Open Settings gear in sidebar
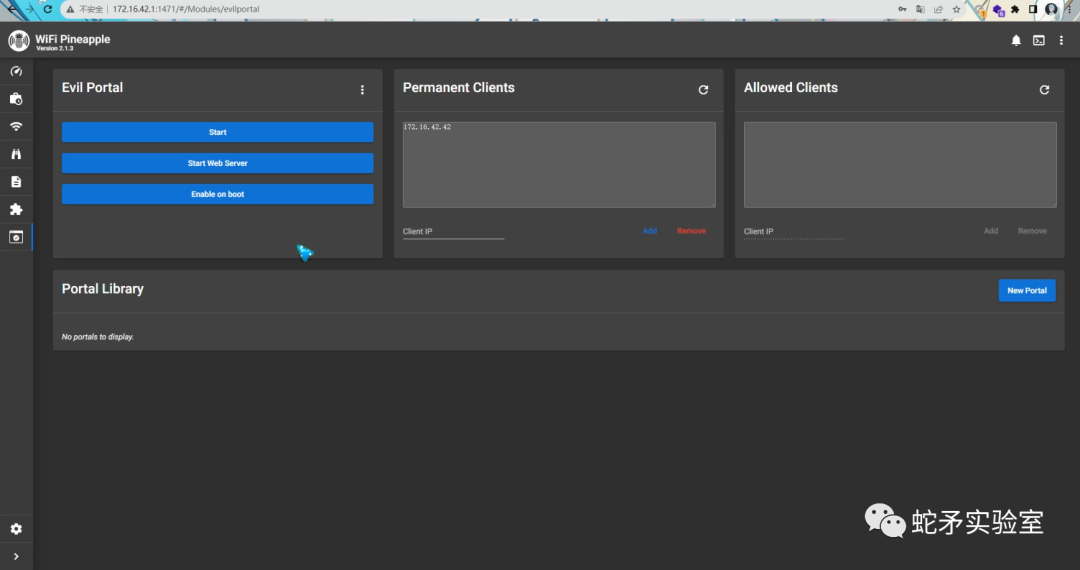 coord(16,529)
